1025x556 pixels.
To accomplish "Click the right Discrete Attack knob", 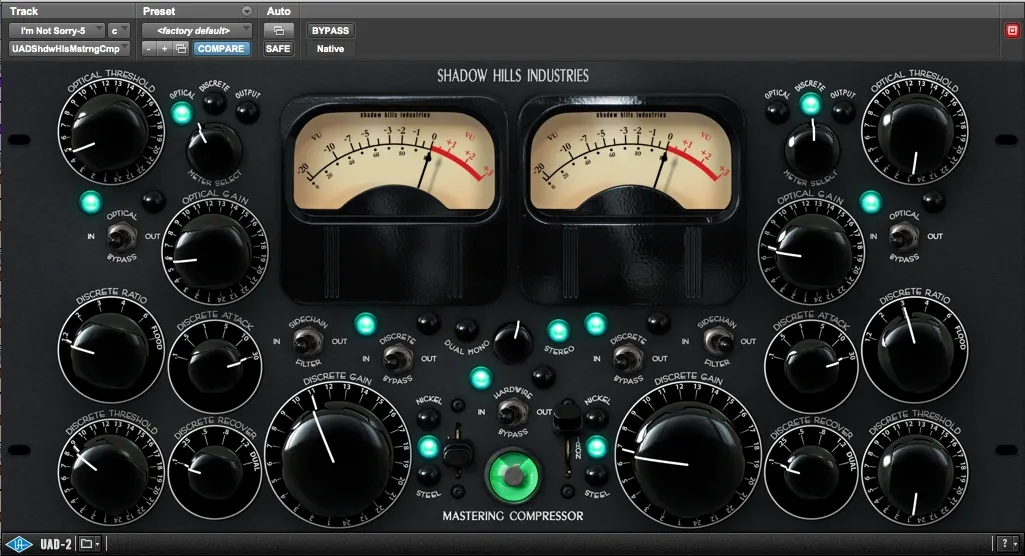I will [x=811, y=368].
